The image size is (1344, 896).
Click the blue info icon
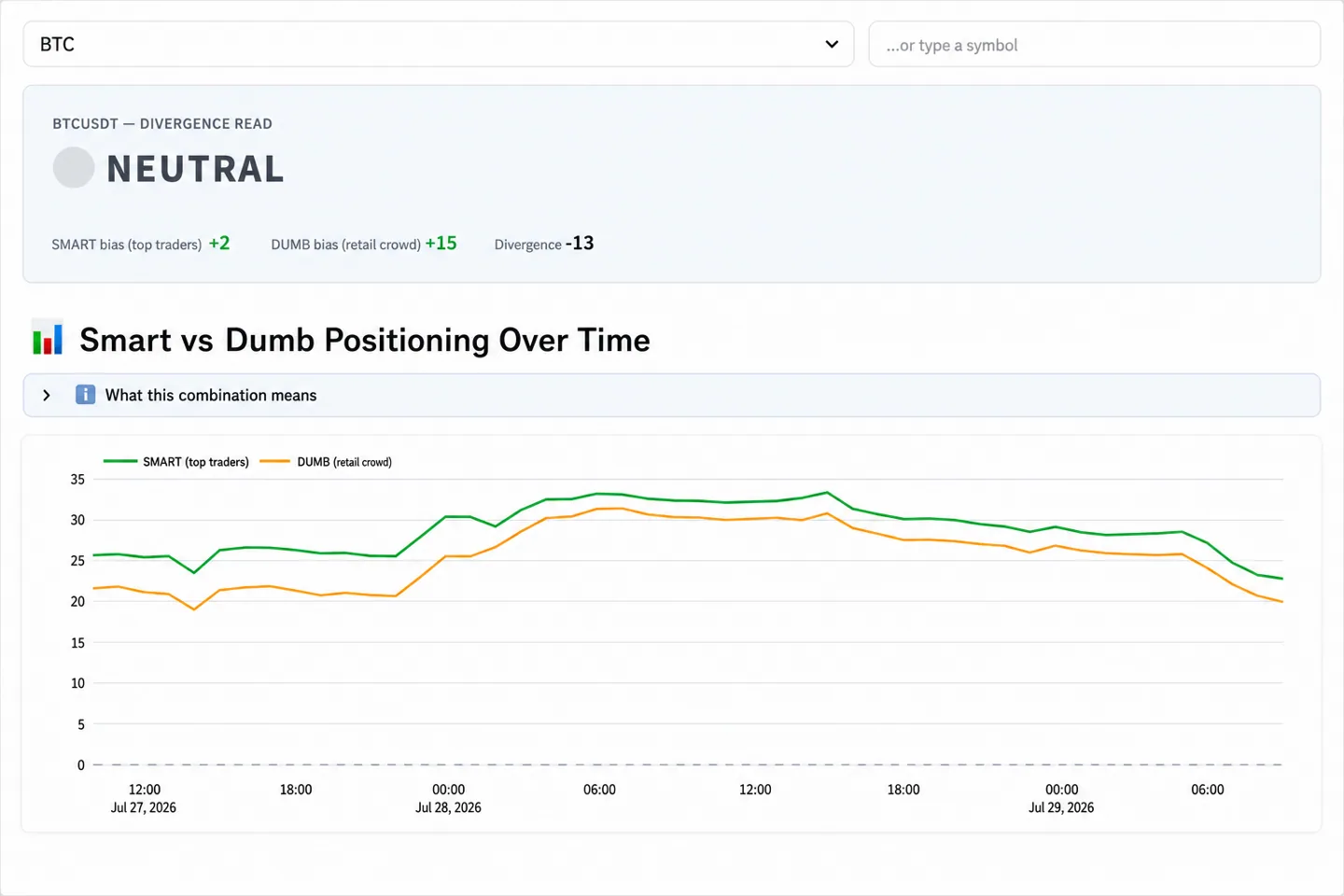(x=85, y=395)
